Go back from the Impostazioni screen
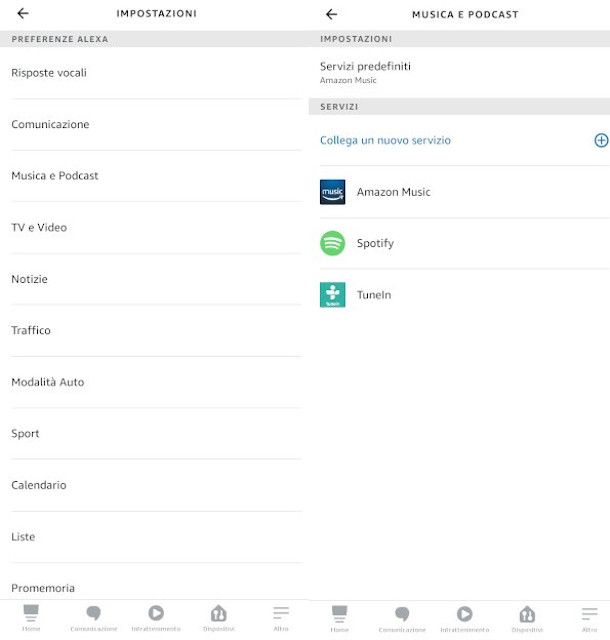The width and height of the screenshot is (610, 640). pyautogui.click(x=23, y=13)
